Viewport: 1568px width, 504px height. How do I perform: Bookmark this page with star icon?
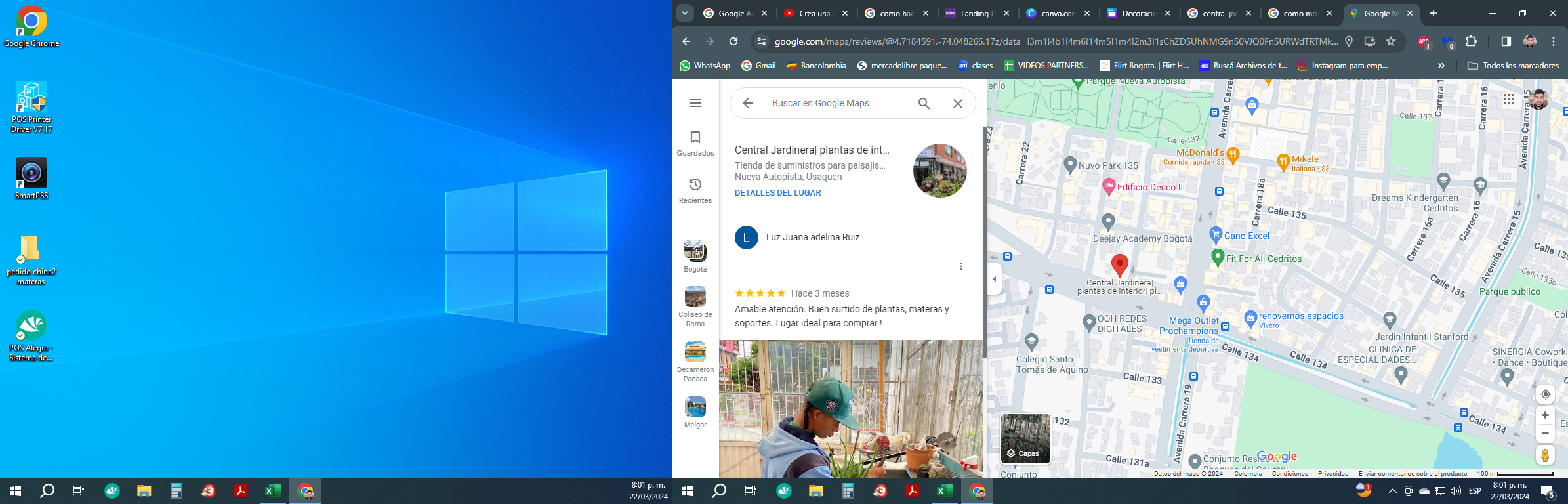tap(1391, 41)
